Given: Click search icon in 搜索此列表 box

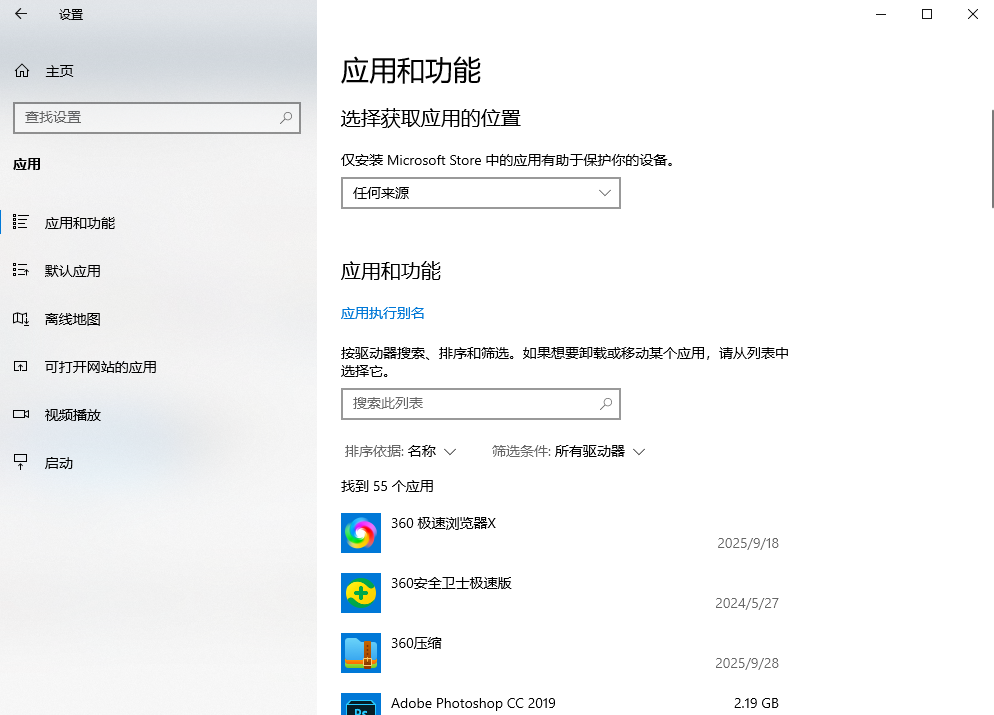Looking at the screenshot, I should (x=605, y=404).
